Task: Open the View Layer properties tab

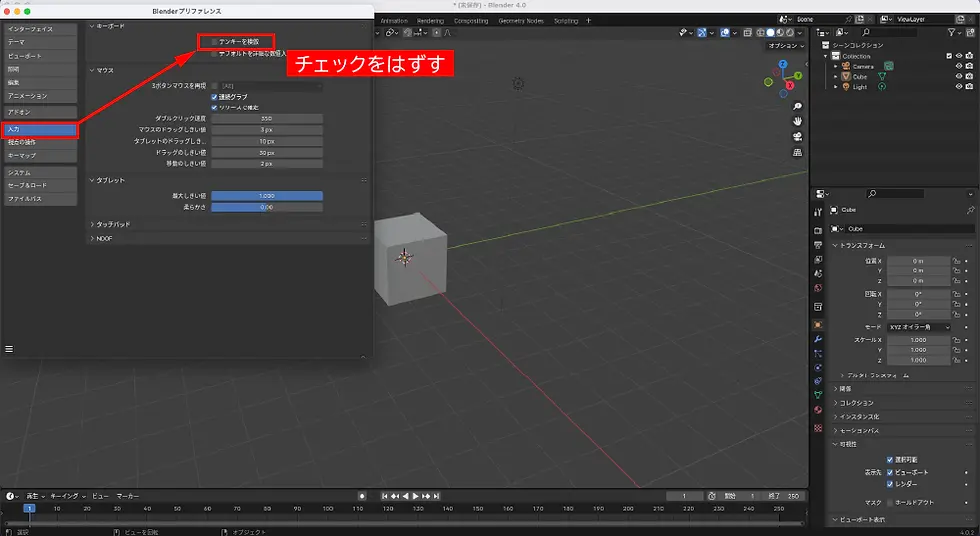Action: pos(818,259)
